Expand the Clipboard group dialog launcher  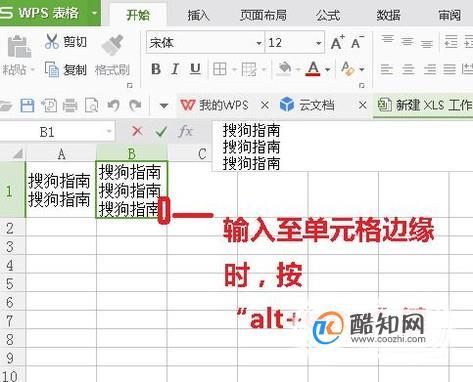pyautogui.click(x=130, y=85)
